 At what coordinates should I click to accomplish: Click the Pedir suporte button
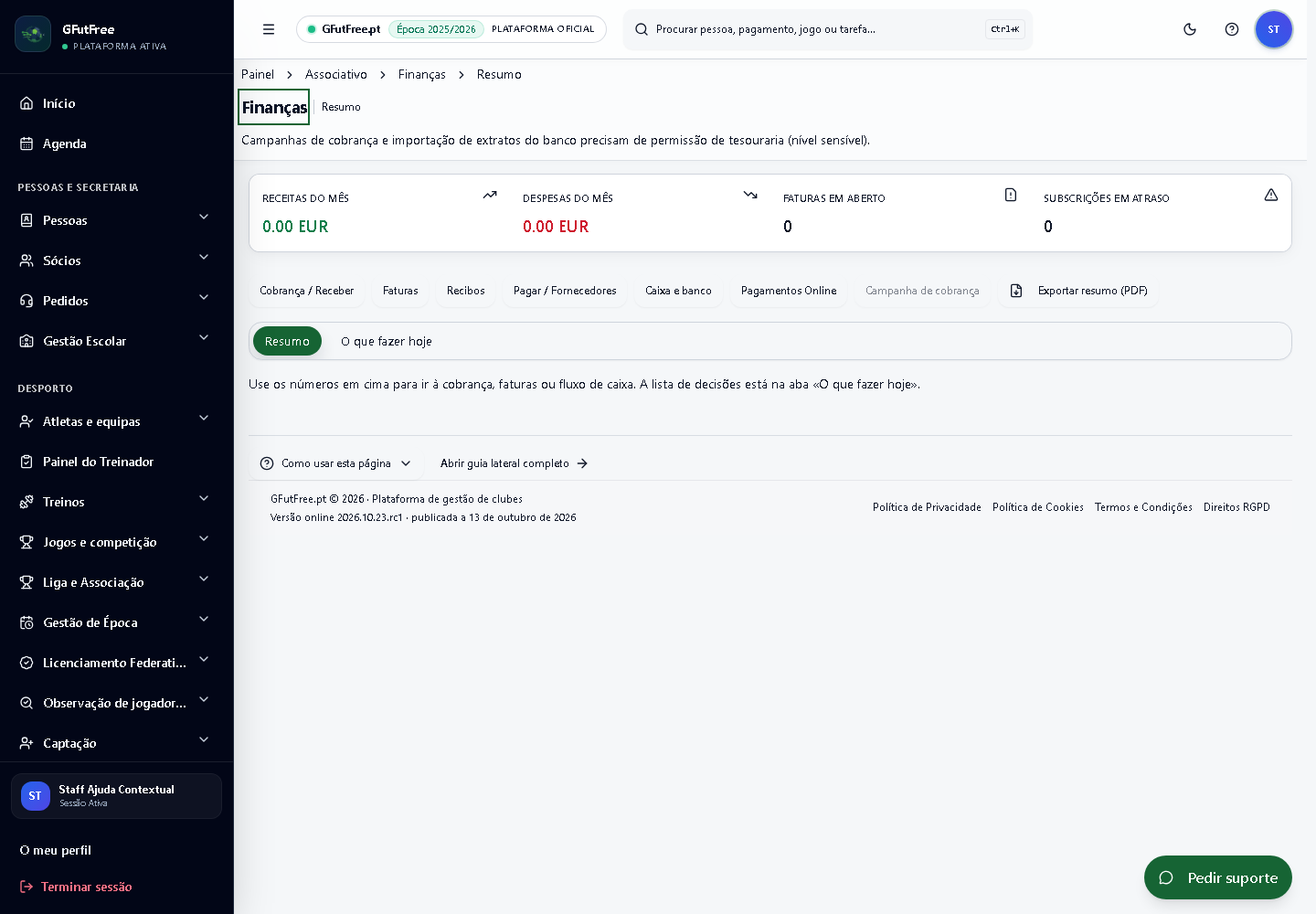point(1218,877)
